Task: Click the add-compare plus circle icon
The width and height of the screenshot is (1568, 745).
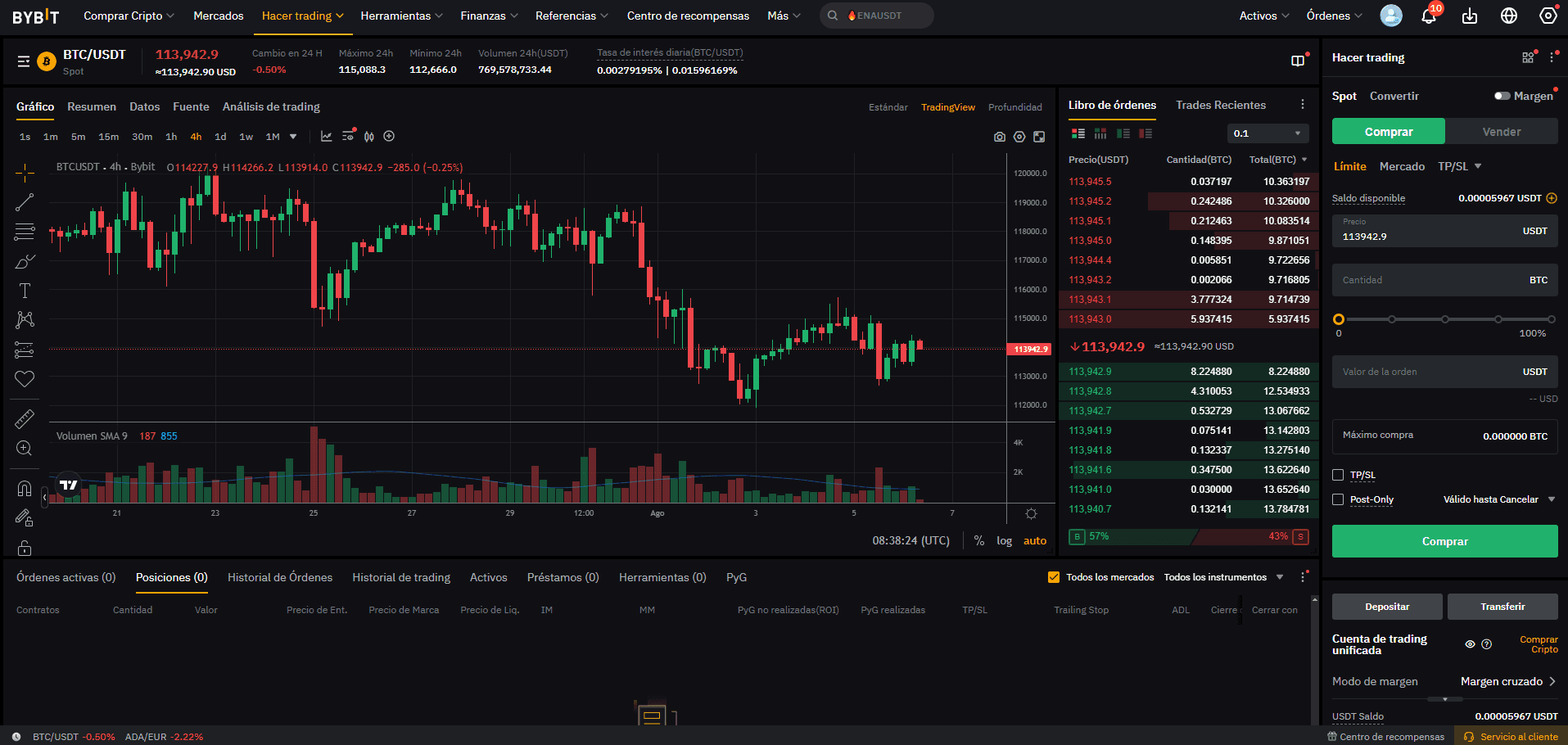Action: tap(390, 136)
